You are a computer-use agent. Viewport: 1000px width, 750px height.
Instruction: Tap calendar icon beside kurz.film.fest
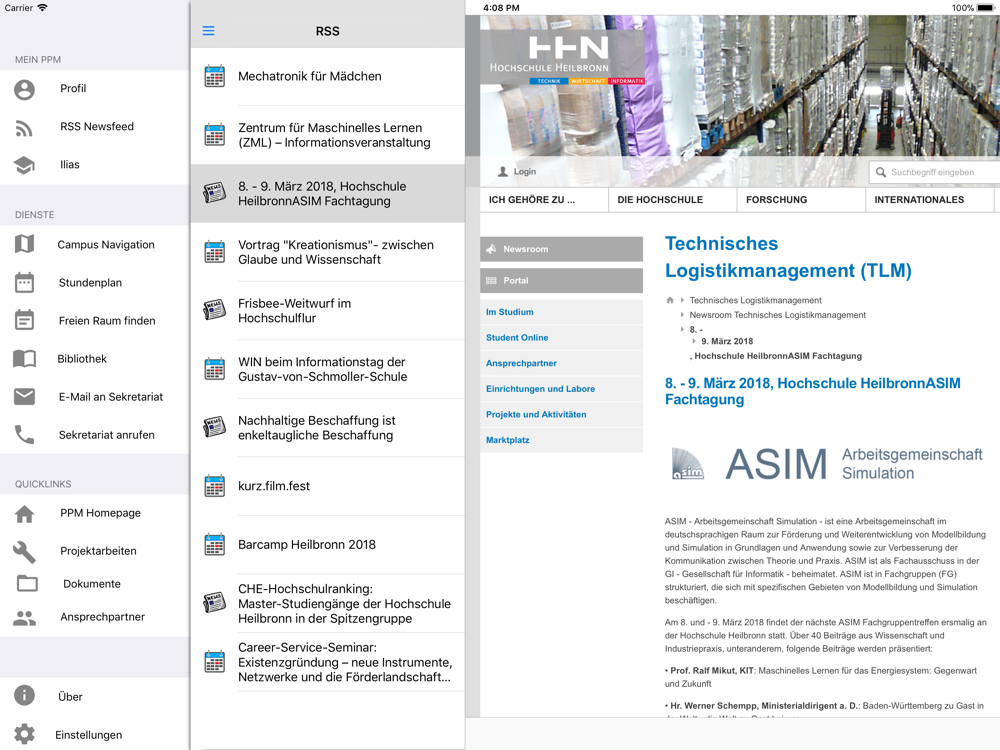click(x=214, y=486)
